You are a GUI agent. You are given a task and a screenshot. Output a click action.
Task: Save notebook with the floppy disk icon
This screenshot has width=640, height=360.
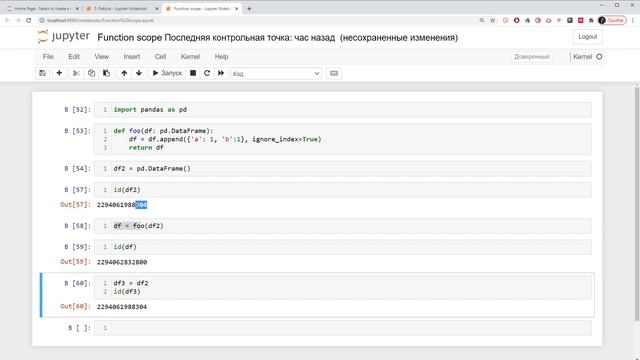click(x=42, y=73)
